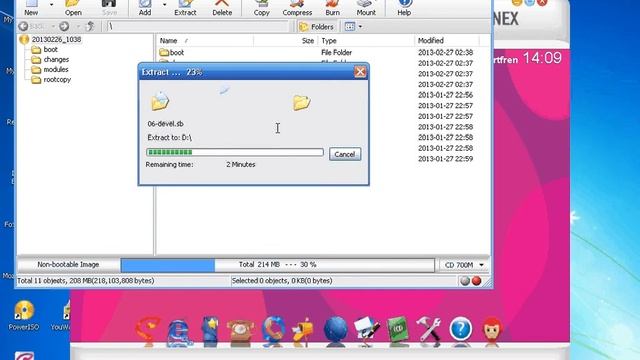
Task: Sort by the Type column header
Action: point(366,40)
